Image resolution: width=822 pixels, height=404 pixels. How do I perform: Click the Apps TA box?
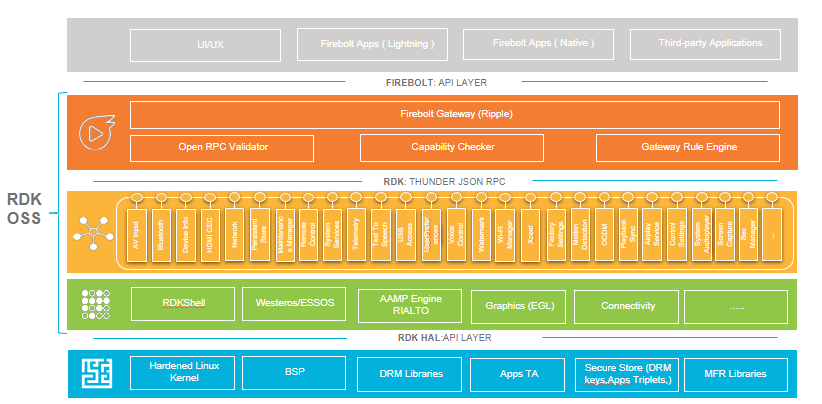click(x=518, y=374)
